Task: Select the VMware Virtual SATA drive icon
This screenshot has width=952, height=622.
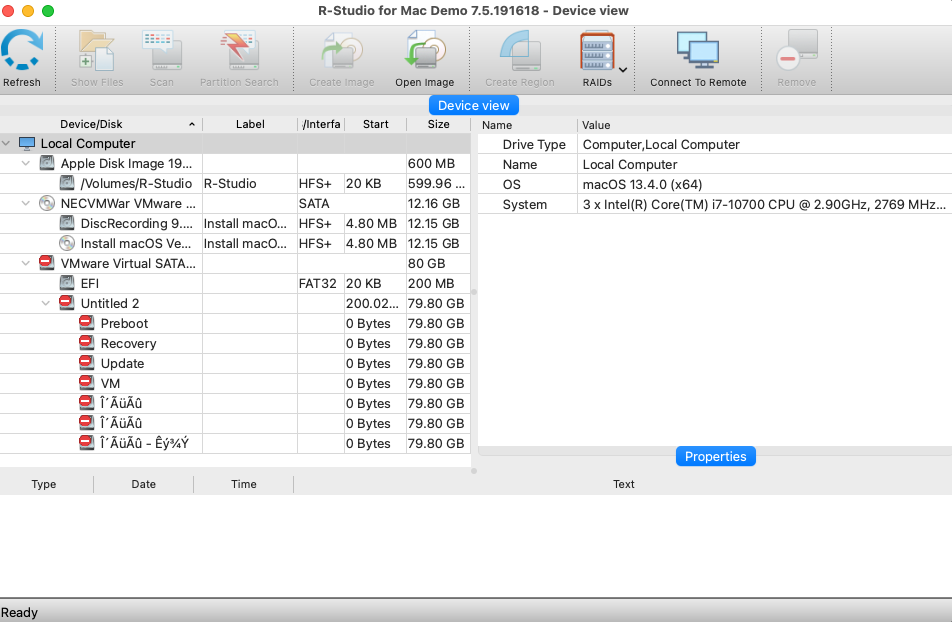Action: [x=47, y=263]
